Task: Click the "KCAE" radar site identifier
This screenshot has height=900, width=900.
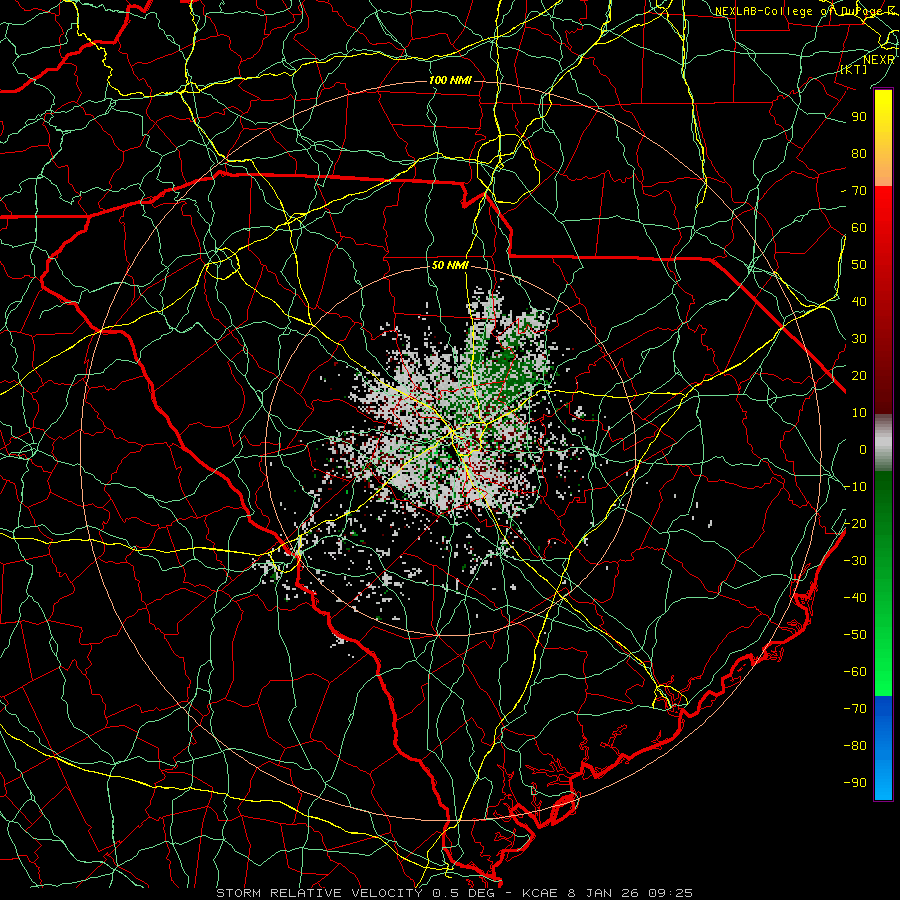Action: pyautogui.click(x=540, y=893)
